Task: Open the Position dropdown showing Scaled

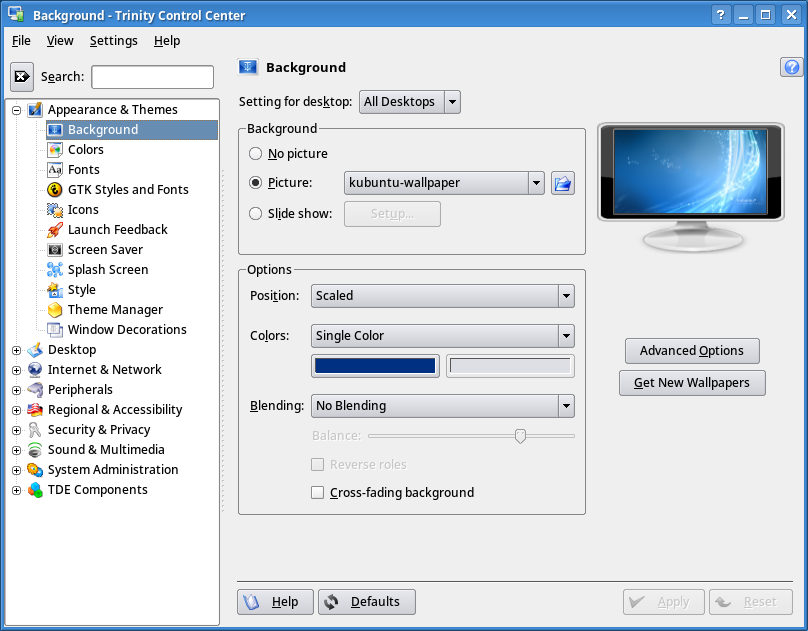Action: [442, 295]
